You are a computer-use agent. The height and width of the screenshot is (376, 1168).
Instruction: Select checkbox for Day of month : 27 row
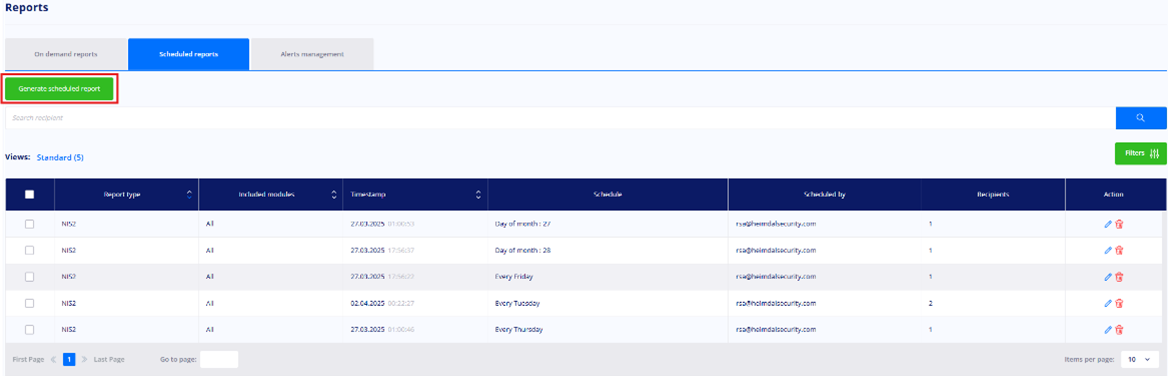30,223
